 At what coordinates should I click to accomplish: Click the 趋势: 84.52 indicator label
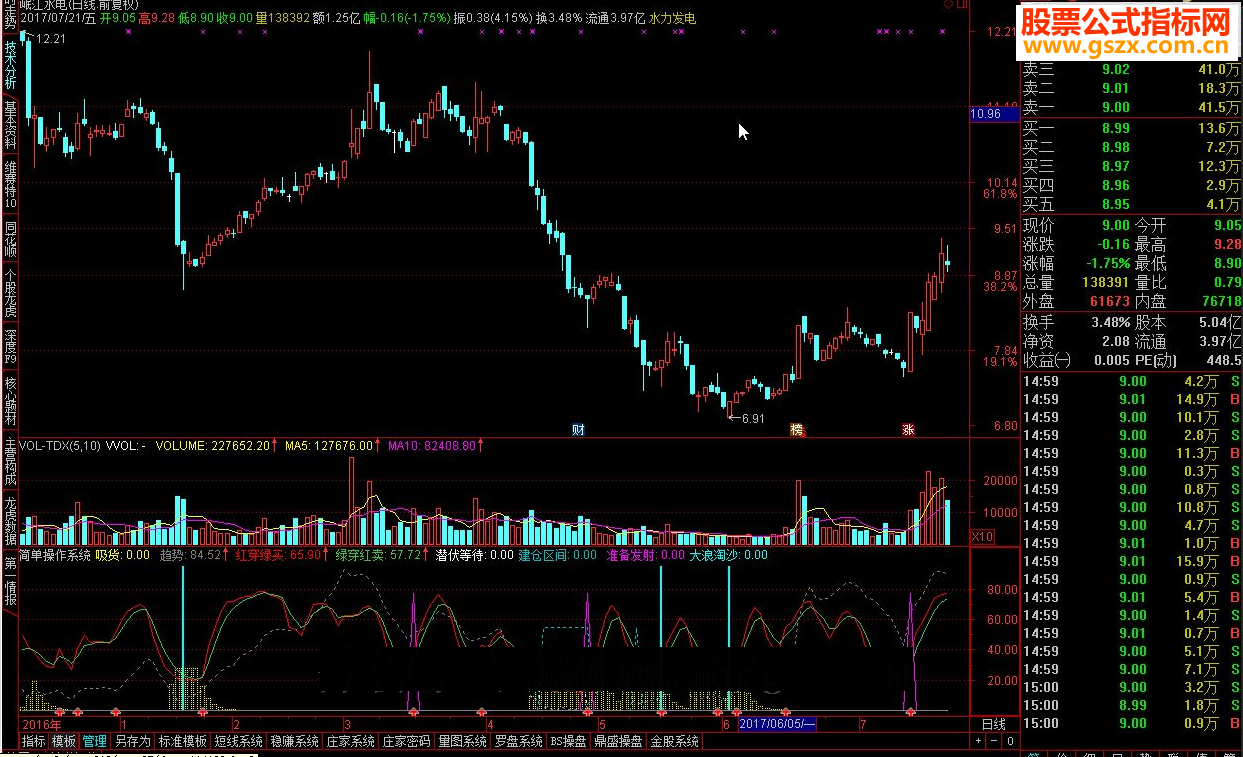(x=190, y=554)
